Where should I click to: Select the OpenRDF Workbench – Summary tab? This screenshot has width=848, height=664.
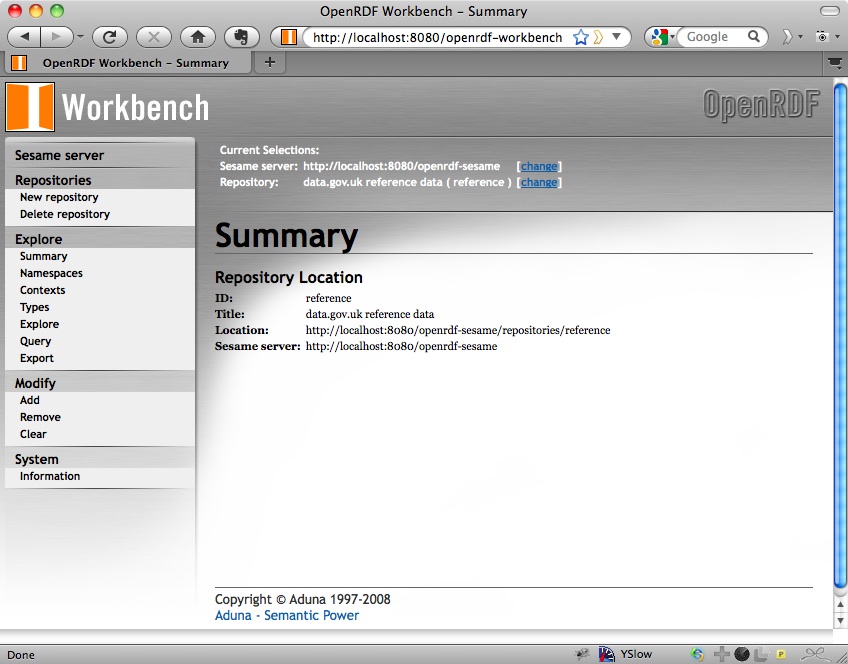(128, 63)
